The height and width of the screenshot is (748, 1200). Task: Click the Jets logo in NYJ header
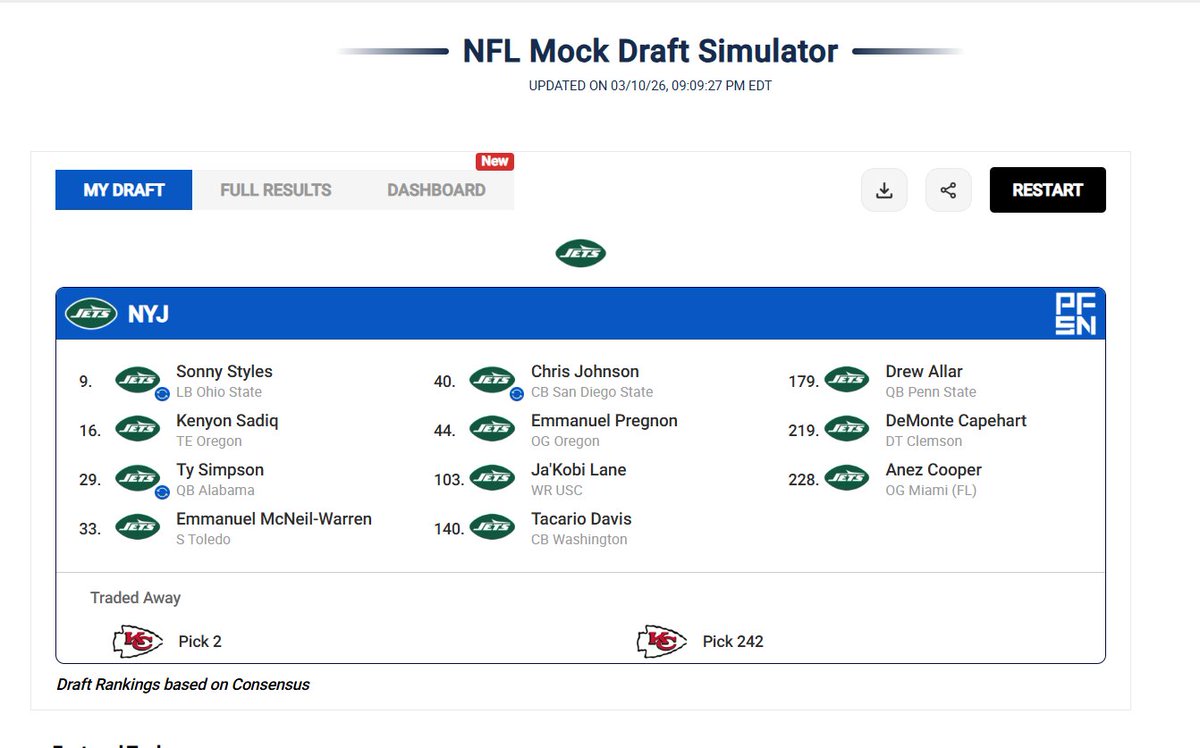tap(91, 314)
